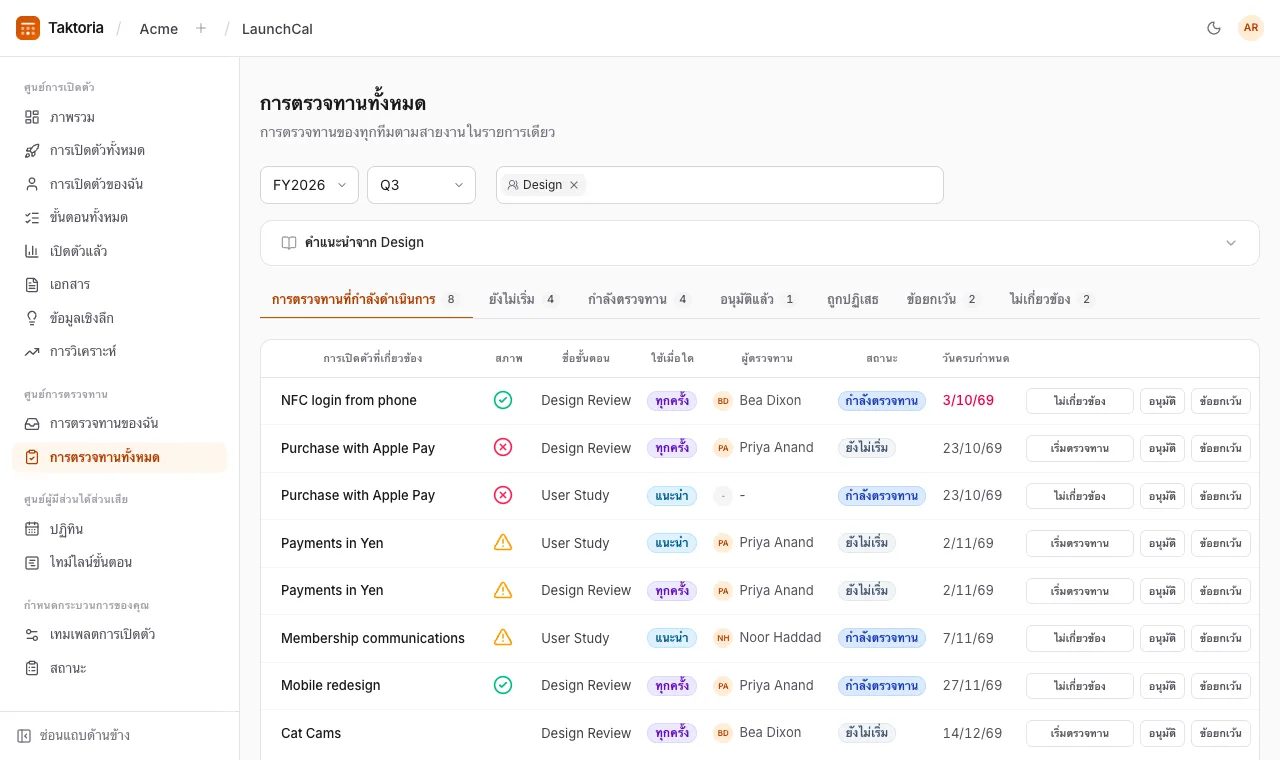Open เอกสาร documents item
Viewport: 1280px width, 760px height.
pyautogui.click(x=120, y=284)
